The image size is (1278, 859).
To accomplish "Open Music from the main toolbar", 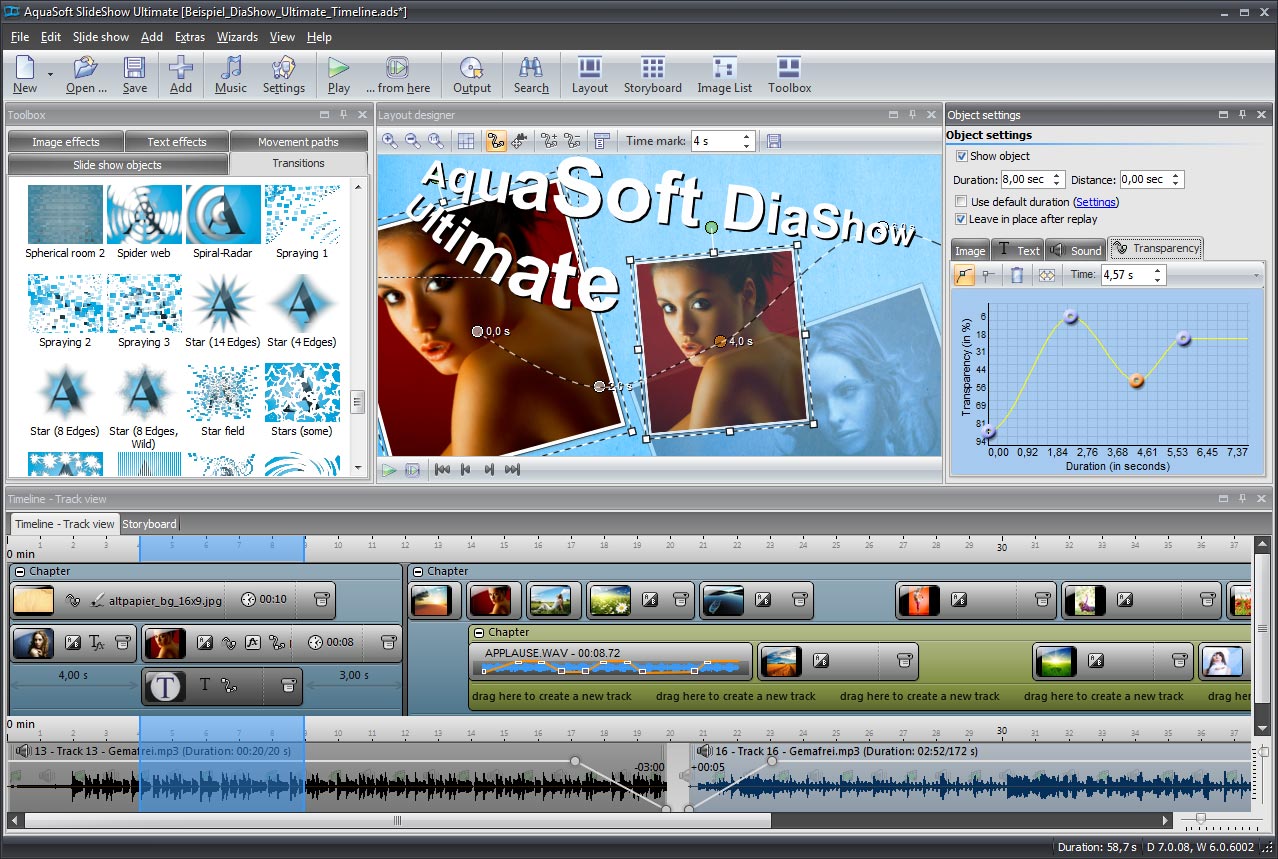I will coord(231,68).
